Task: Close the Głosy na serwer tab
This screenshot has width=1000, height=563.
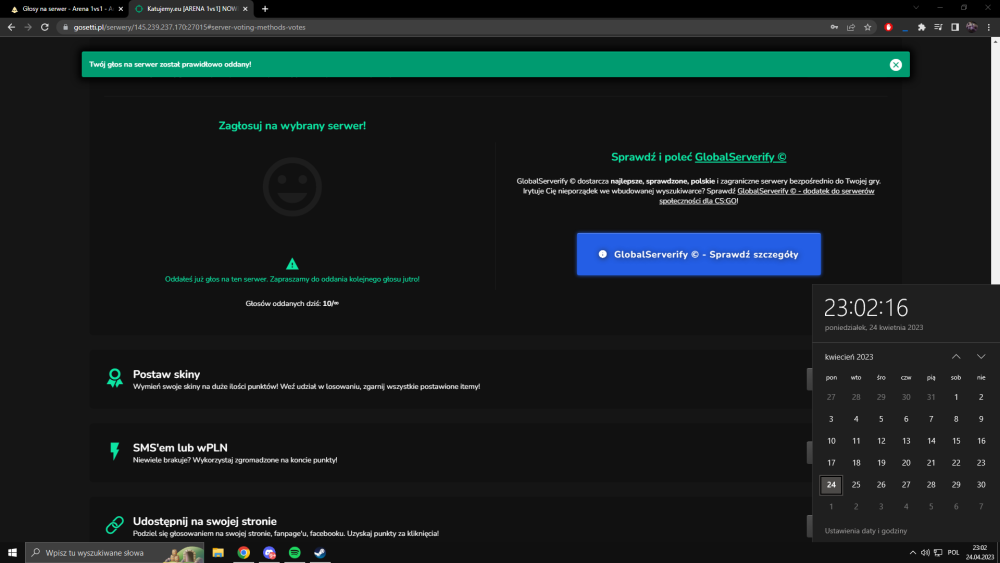Action: point(121,9)
